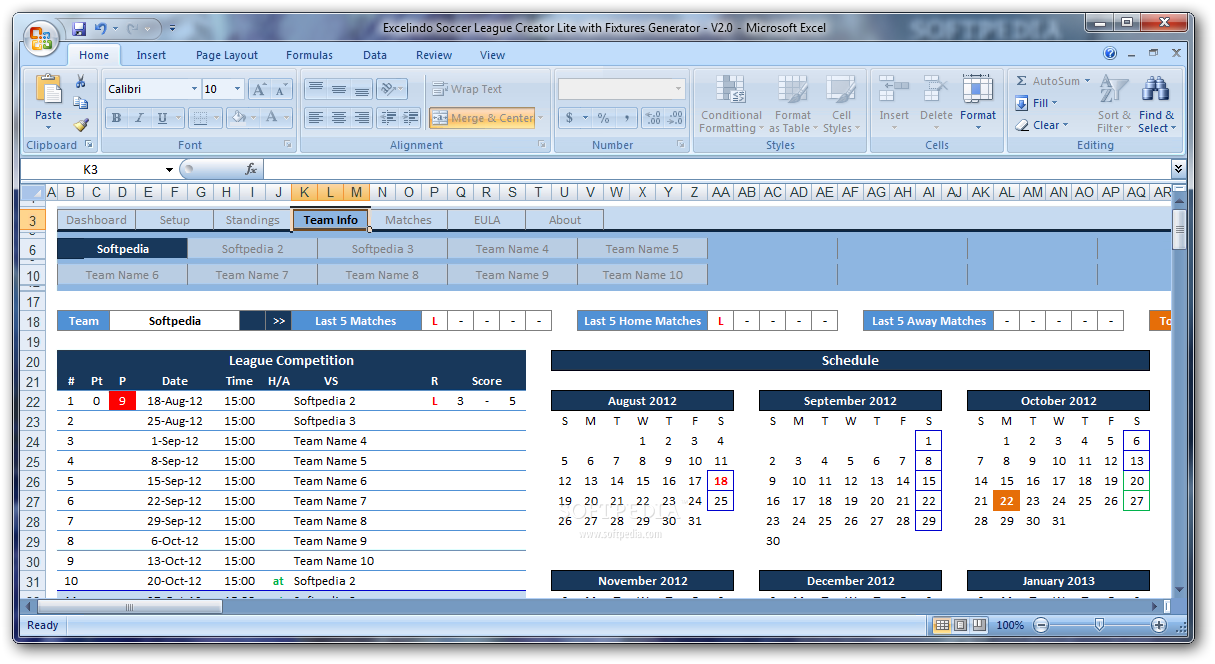The image size is (1215, 664).
Task: Click the Copy icon in Clipboard
Action: [x=81, y=103]
